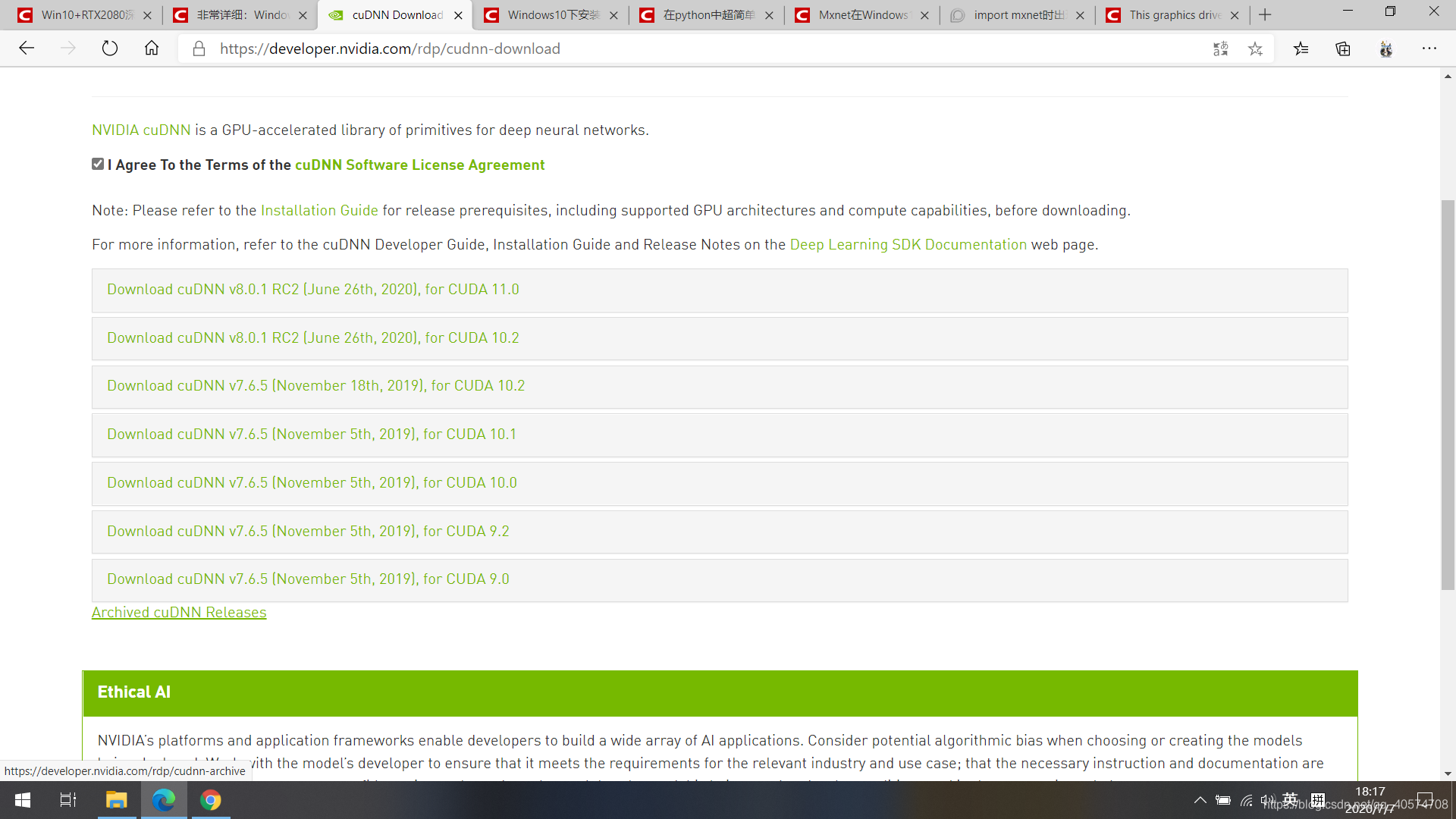Add page to favorites with star icon
Screen dimensions: 1456x819
point(1255,49)
